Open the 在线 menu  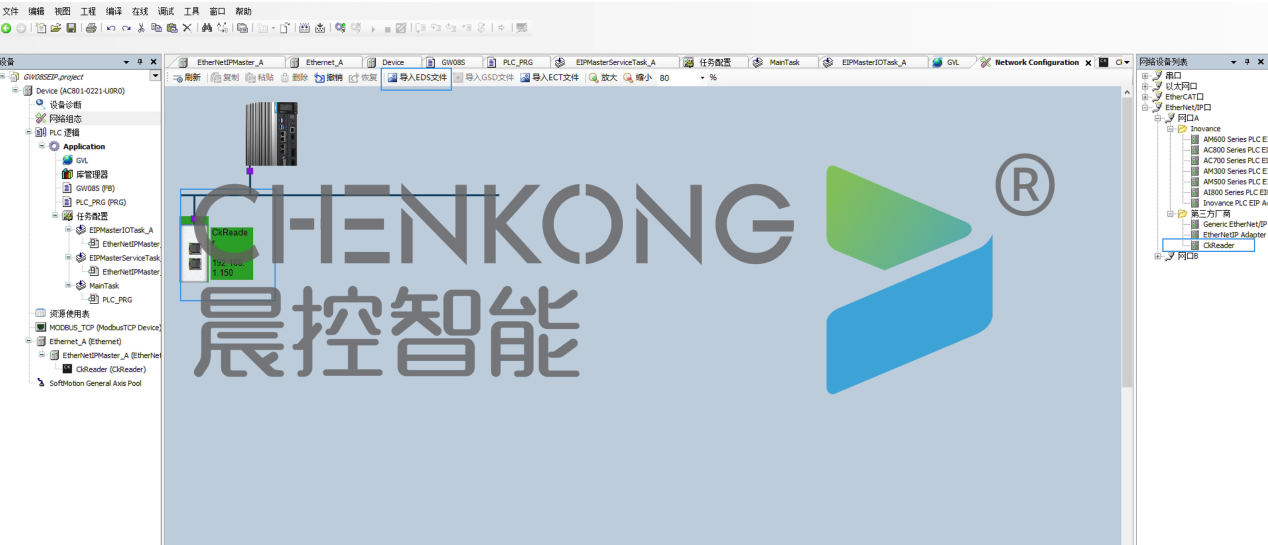140,11
